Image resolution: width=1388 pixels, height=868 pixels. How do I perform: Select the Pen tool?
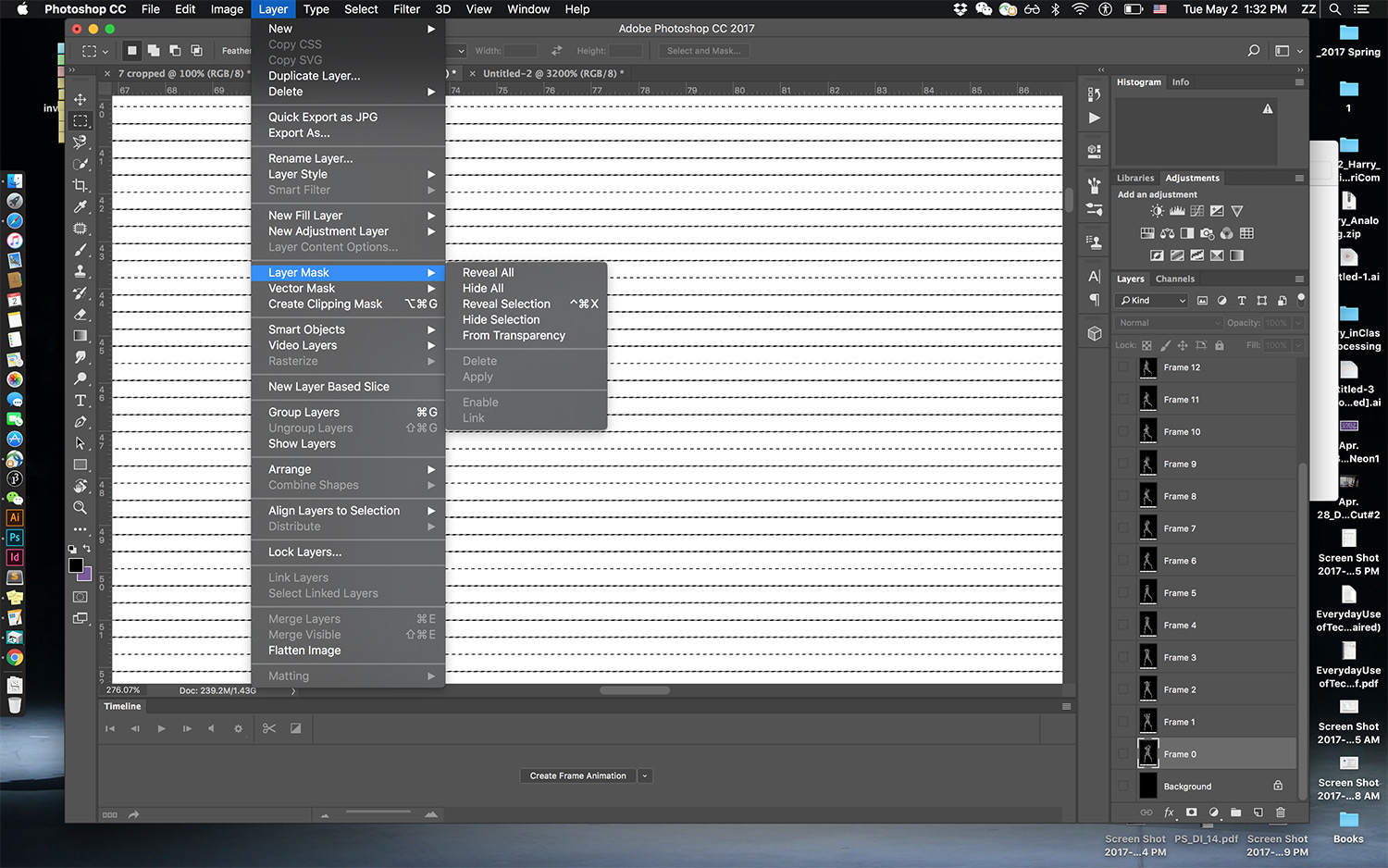[x=81, y=422]
